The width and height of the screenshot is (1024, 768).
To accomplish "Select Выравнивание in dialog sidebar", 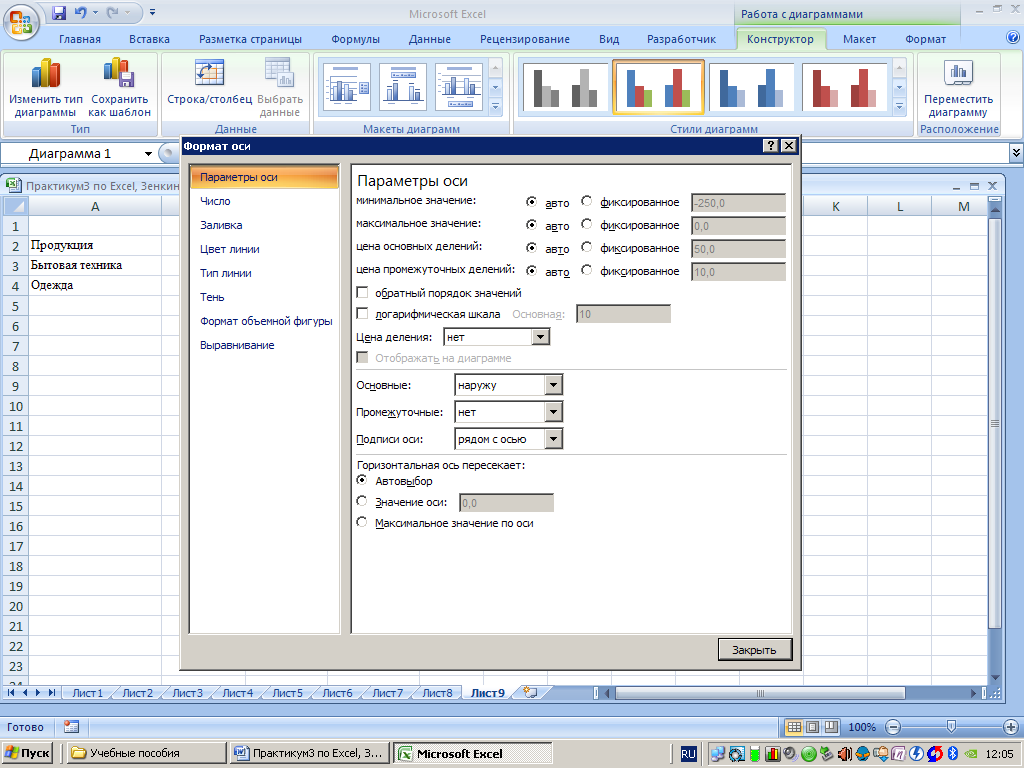I will (x=237, y=345).
